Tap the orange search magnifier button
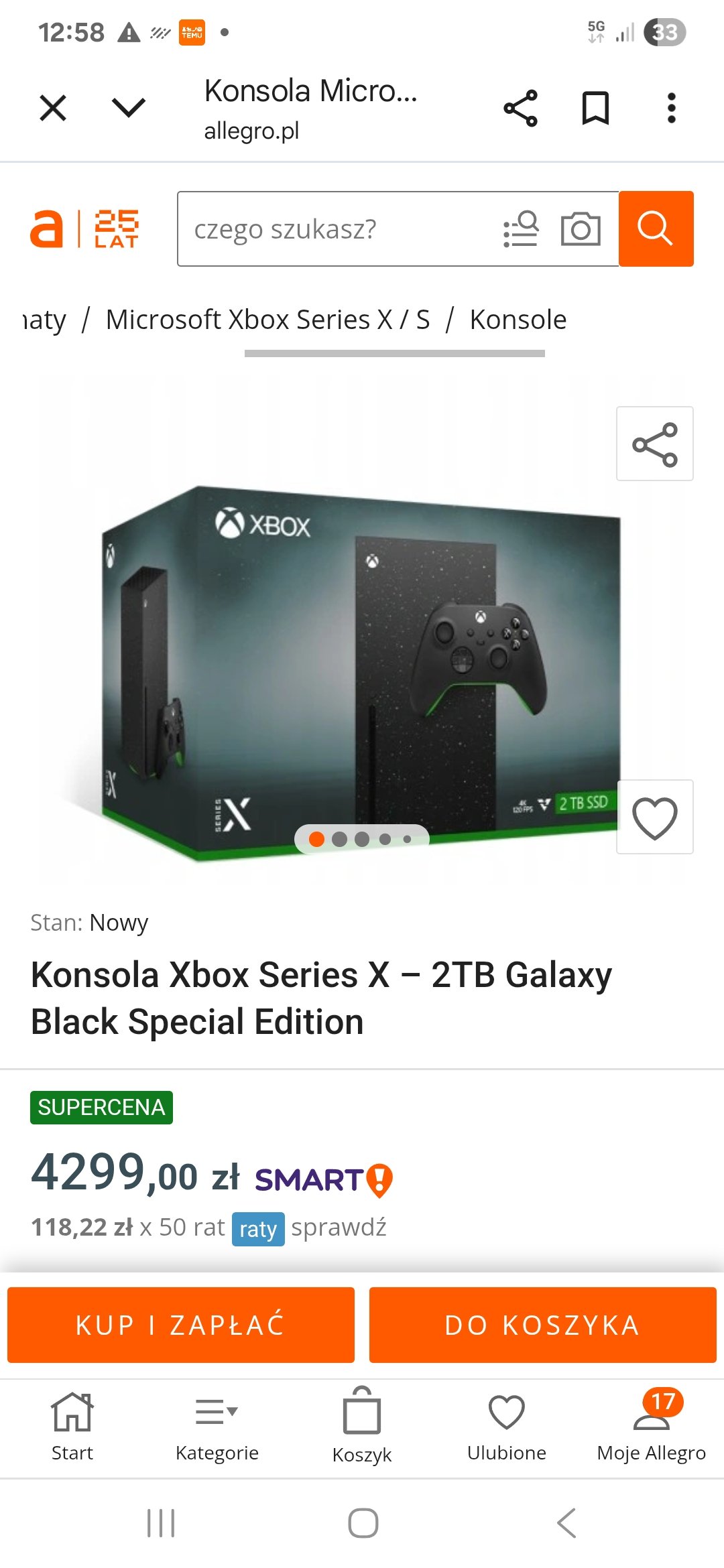 655,228
